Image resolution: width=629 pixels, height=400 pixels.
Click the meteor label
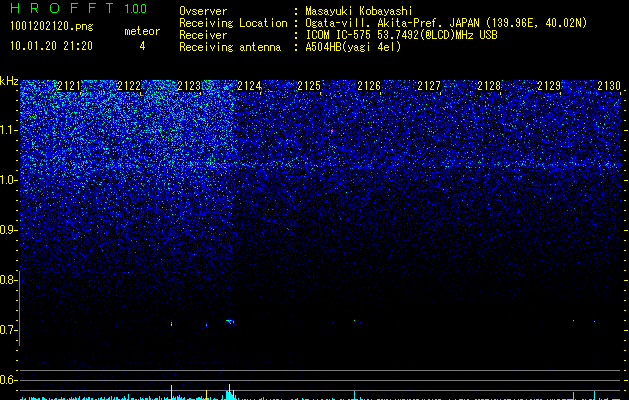pos(142,31)
